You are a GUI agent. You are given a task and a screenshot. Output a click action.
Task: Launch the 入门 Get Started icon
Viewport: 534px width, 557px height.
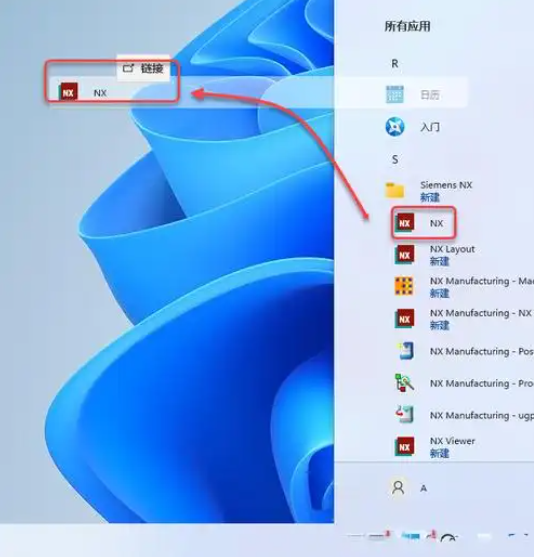tap(395, 126)
